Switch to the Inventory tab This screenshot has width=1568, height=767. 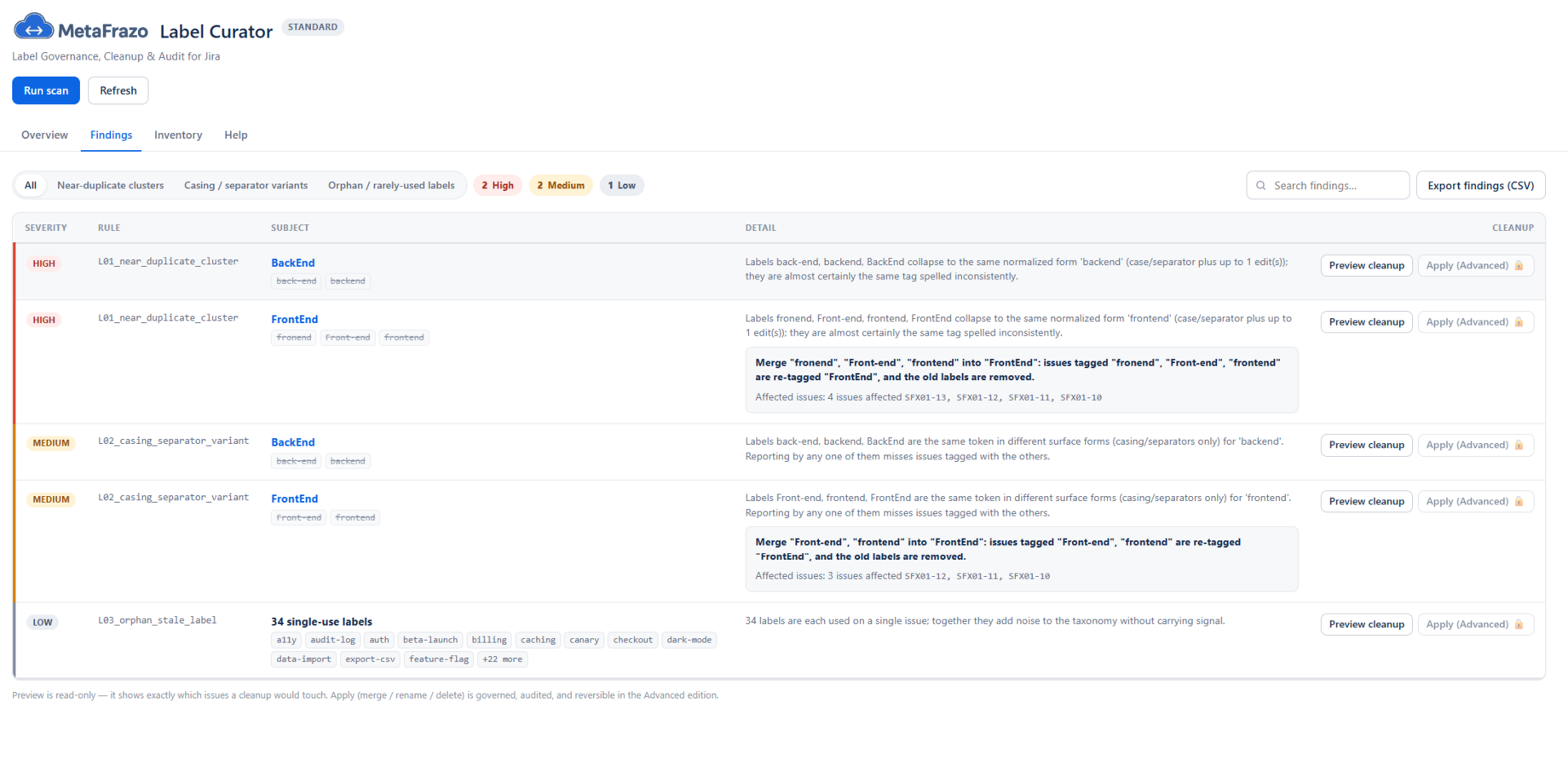point(178,135)
